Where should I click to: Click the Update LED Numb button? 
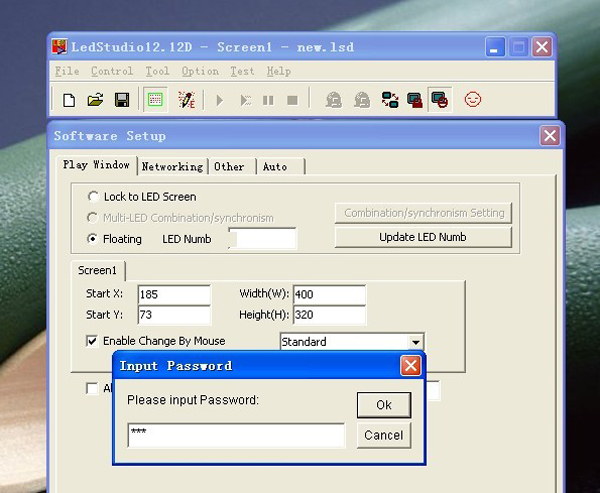(422, 237)
